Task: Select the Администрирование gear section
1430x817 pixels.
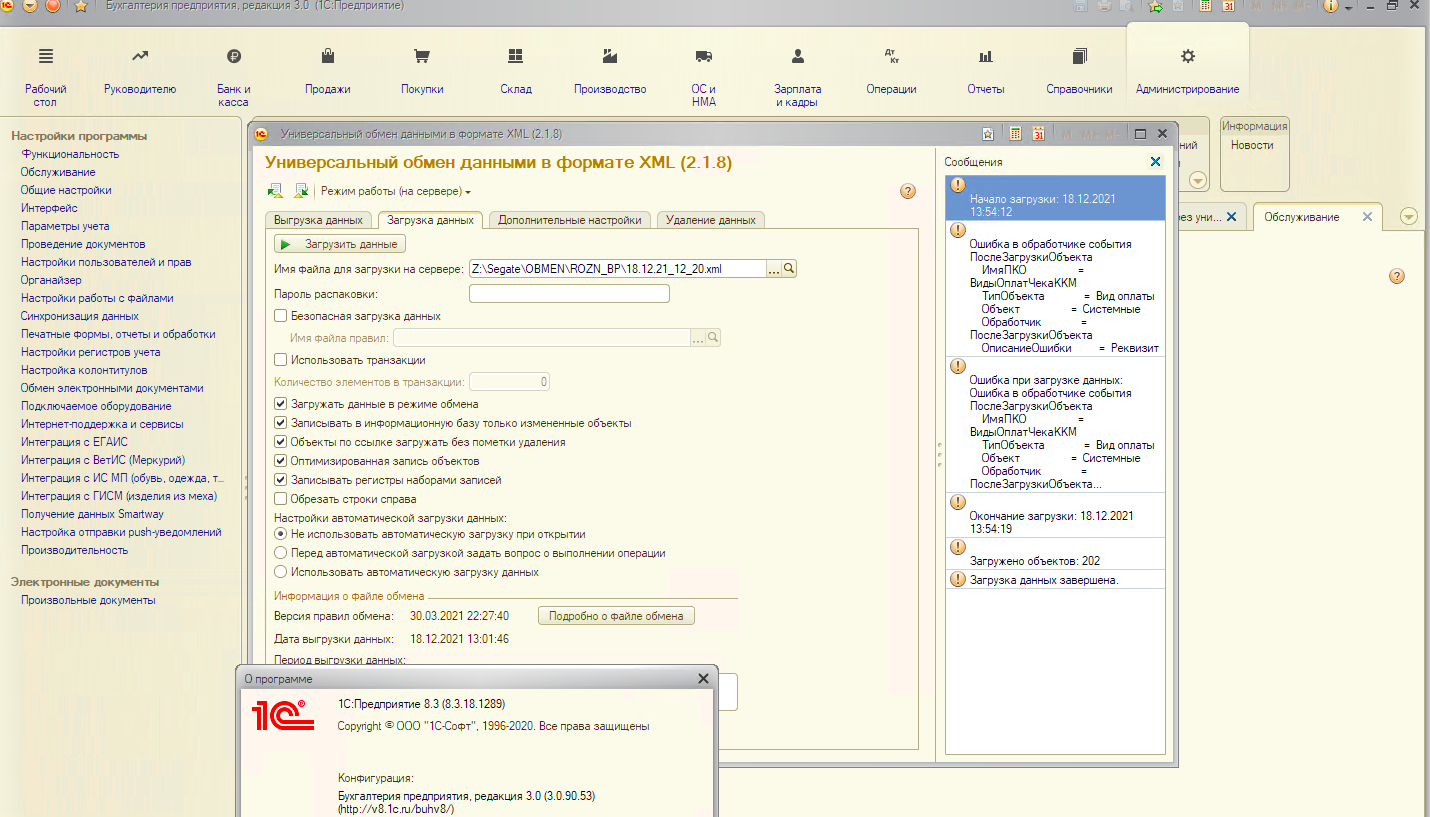Action: point(1188,56)
